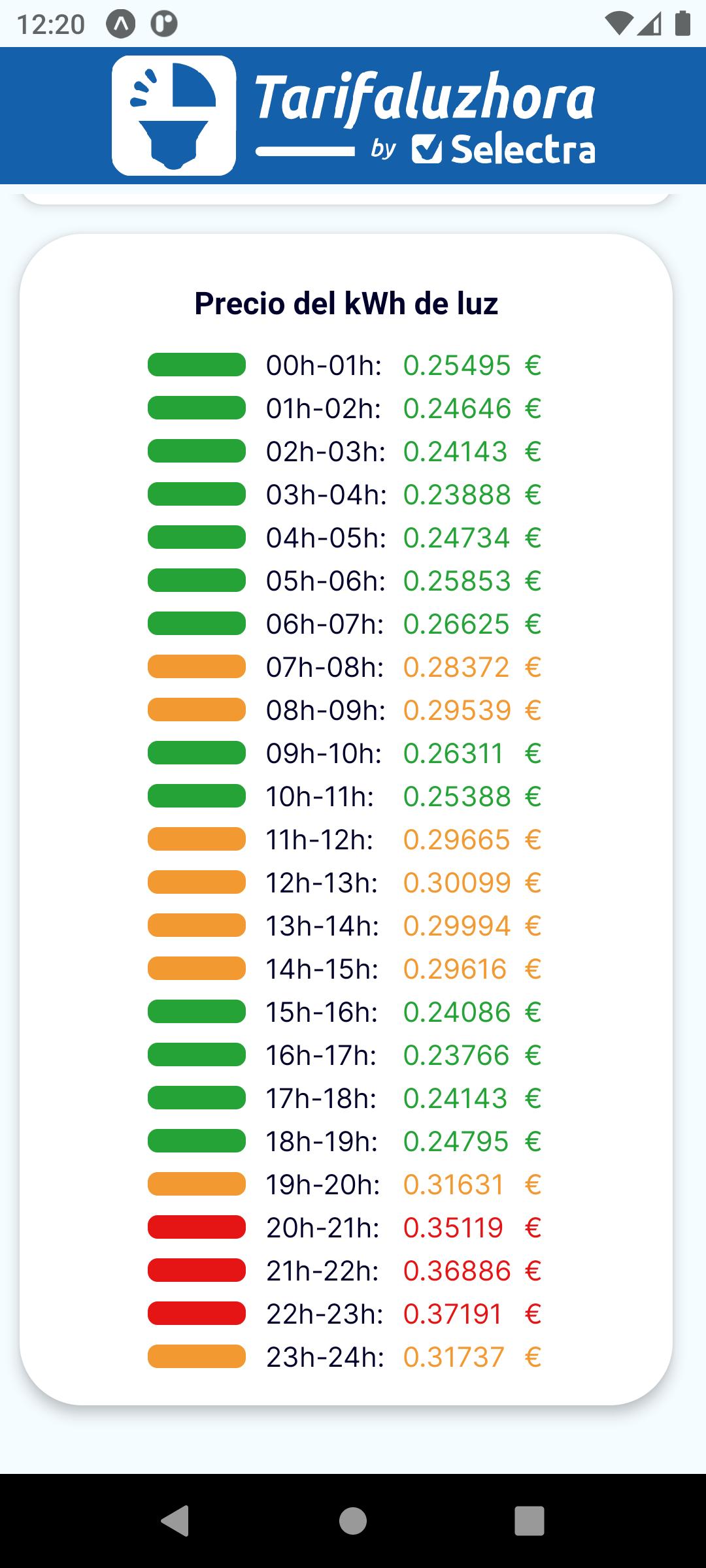Screen dimensions: 706x1568
Task: Tap the Android recent apps square
Action: click(x=529, y=1520)
